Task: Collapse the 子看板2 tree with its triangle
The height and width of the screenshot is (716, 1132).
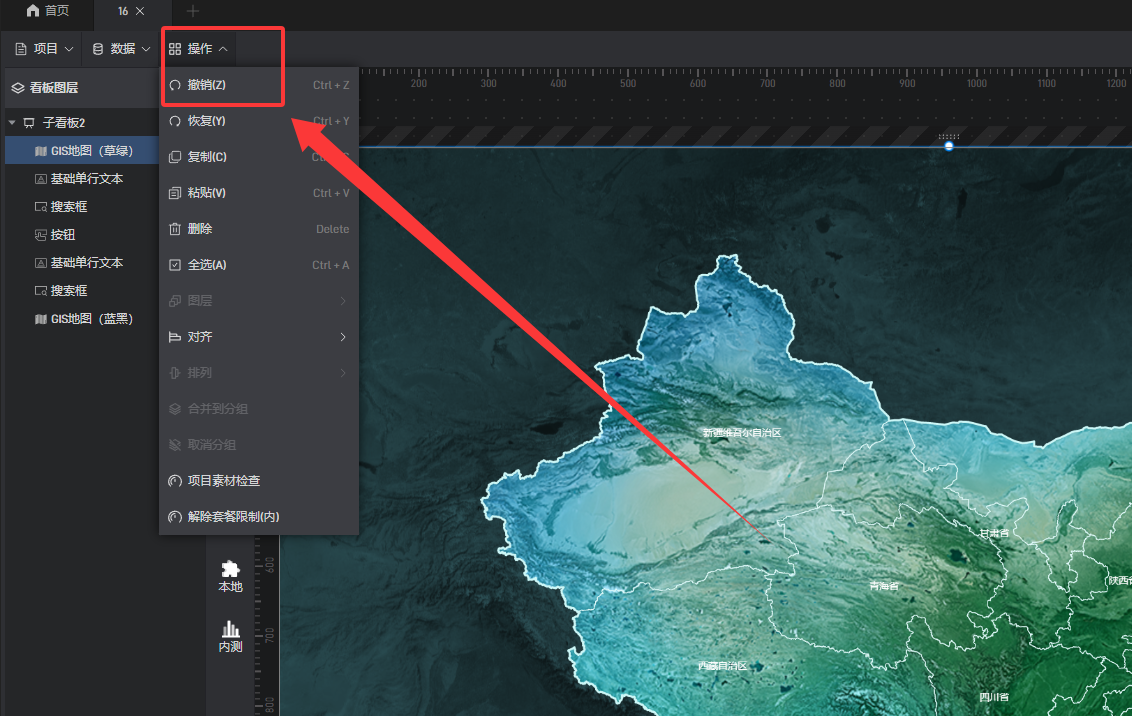Action: point(12,123)
